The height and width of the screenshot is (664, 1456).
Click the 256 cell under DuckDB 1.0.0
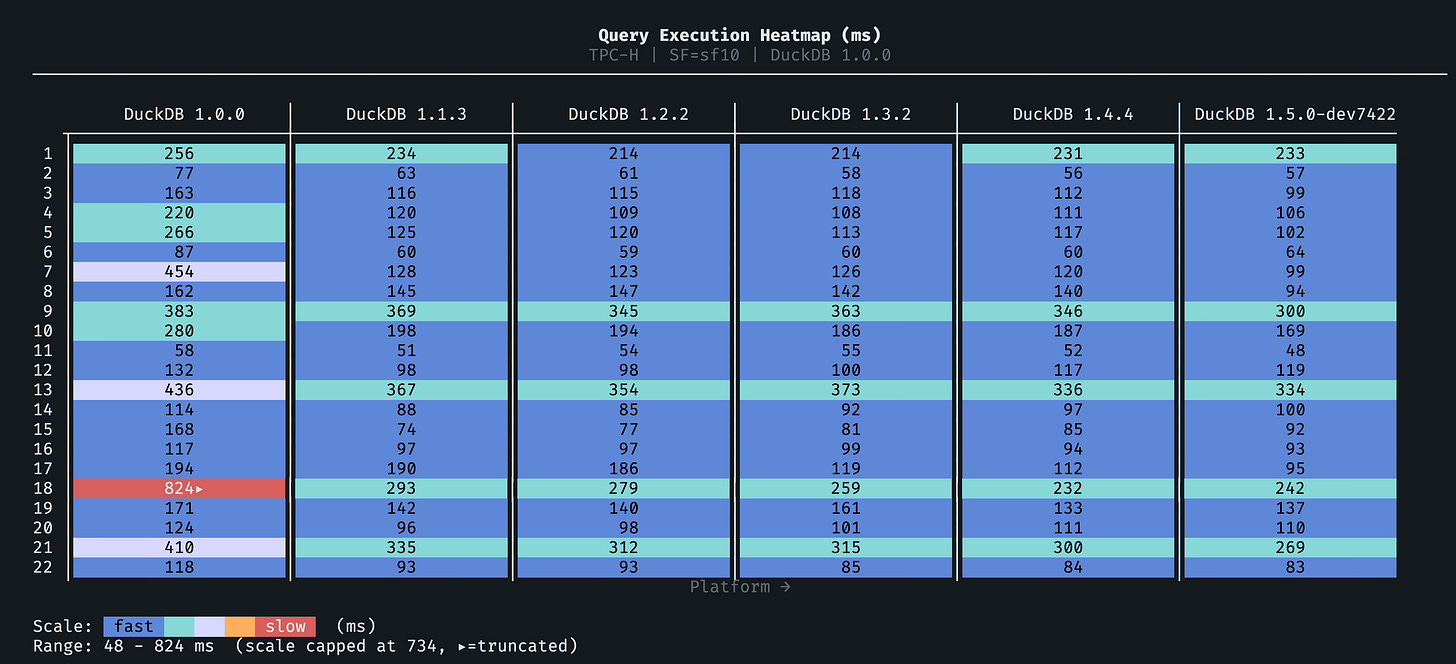tap(180, 154)
